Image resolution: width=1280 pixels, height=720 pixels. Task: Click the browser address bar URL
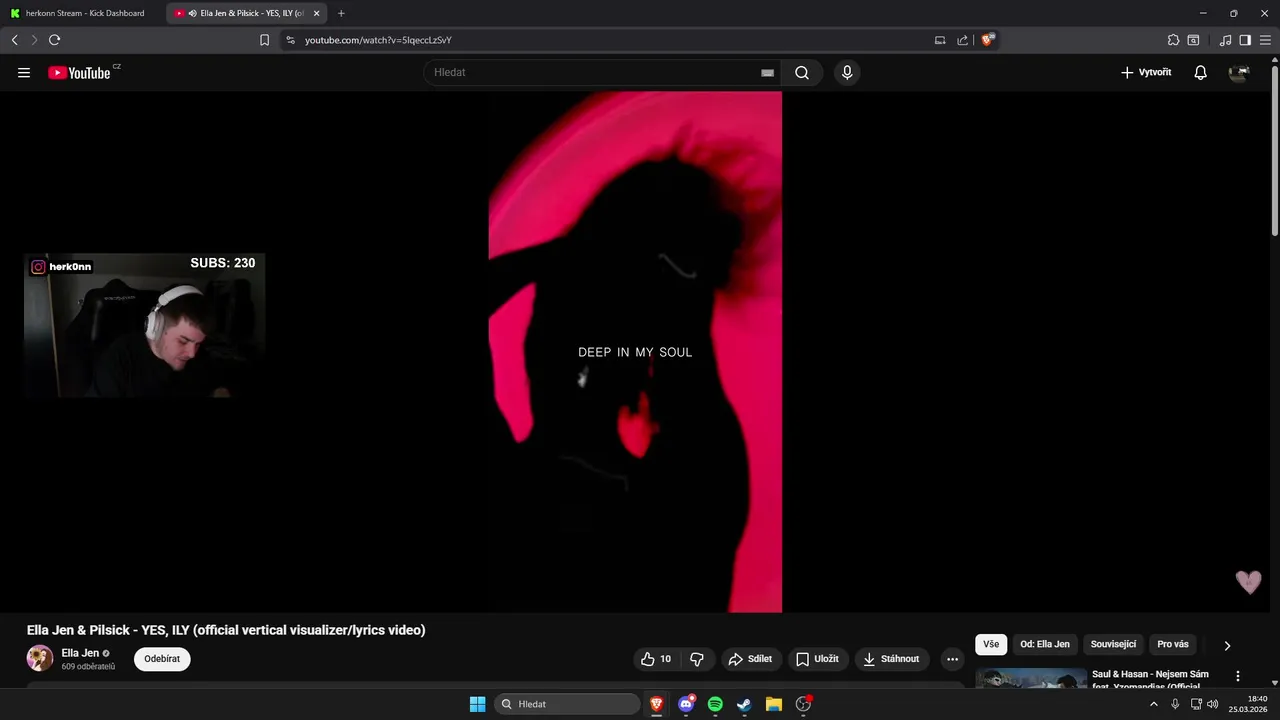(x=378, y=40)
